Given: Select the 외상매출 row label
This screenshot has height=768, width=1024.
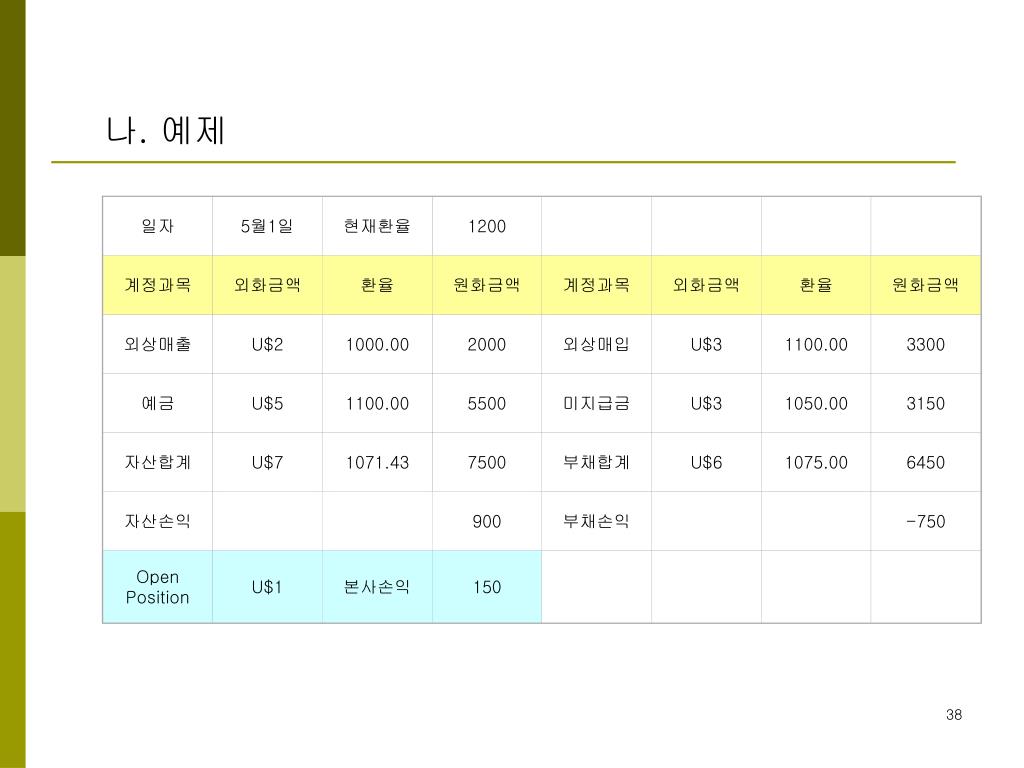Looking at the screenshot, I should pyautogui.click(x=157, y=344).
